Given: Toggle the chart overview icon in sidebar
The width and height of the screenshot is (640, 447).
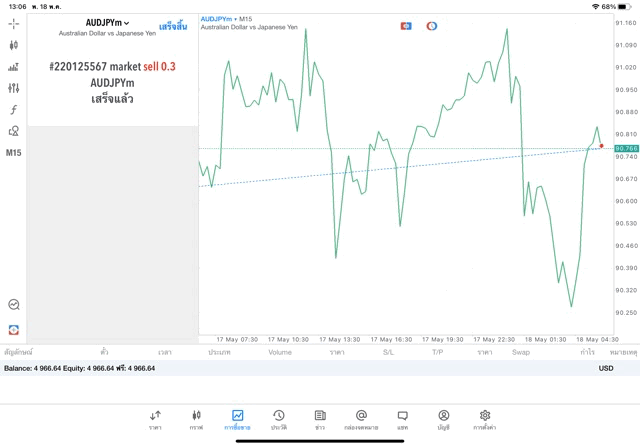Looking at the screenshot, I should 13,305.
